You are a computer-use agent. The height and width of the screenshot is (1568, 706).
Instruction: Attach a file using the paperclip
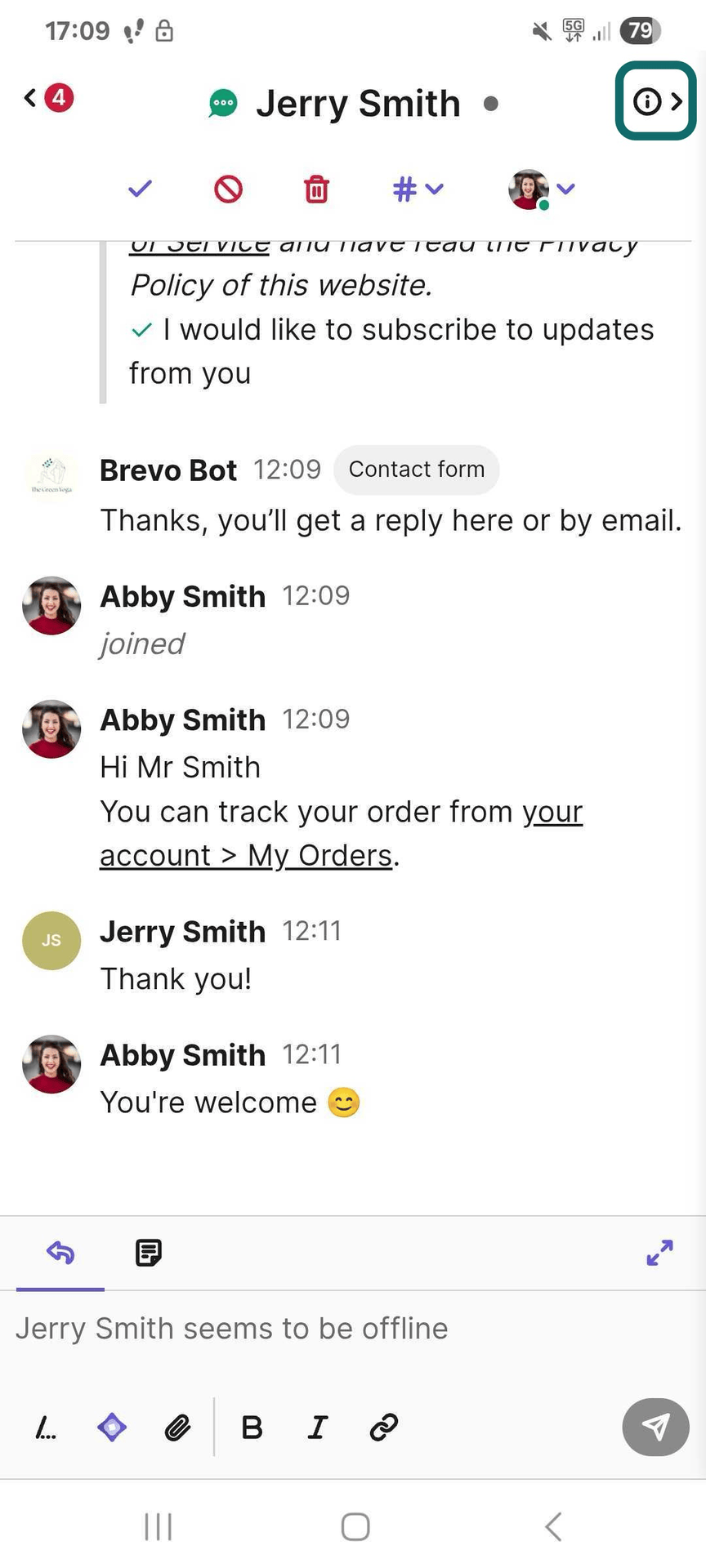click(177, 1427)
